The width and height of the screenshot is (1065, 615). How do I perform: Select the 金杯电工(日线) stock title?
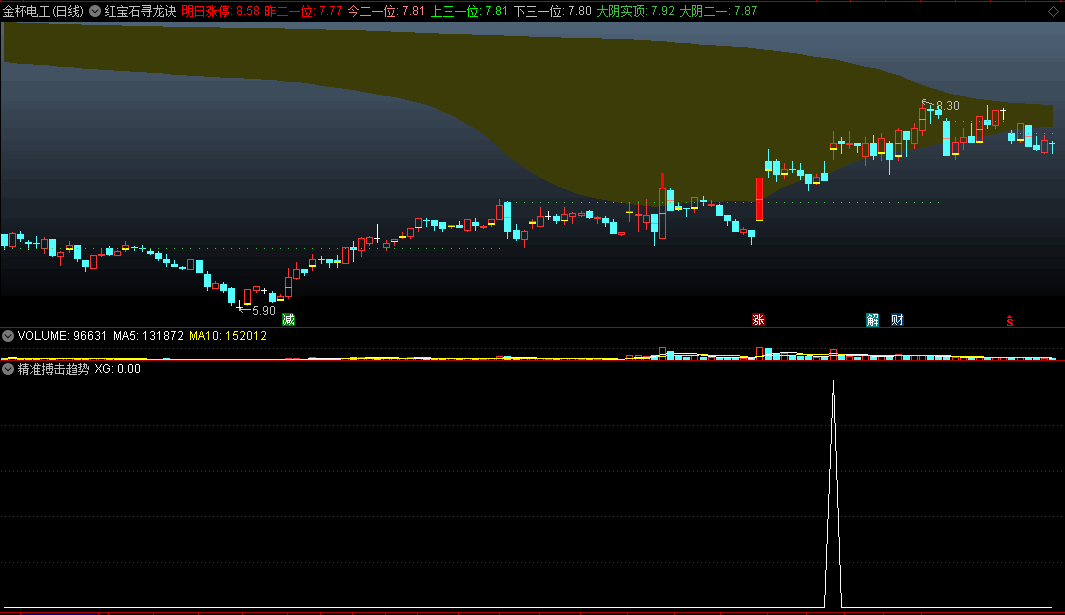point(43,11)
